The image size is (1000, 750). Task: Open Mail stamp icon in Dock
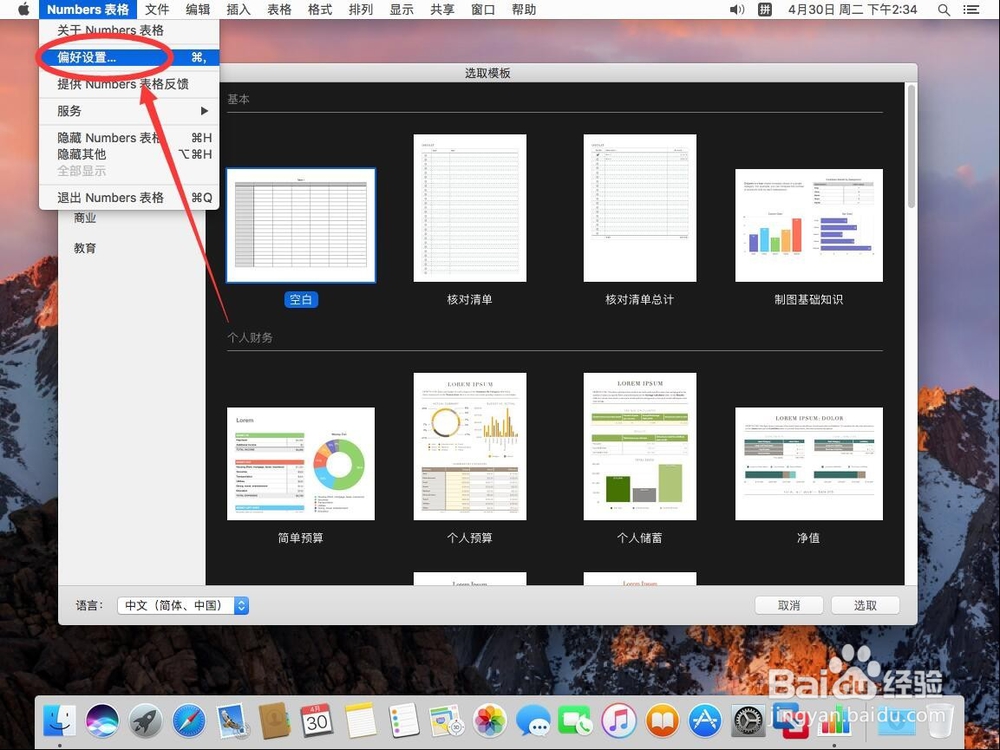point(232,721)
